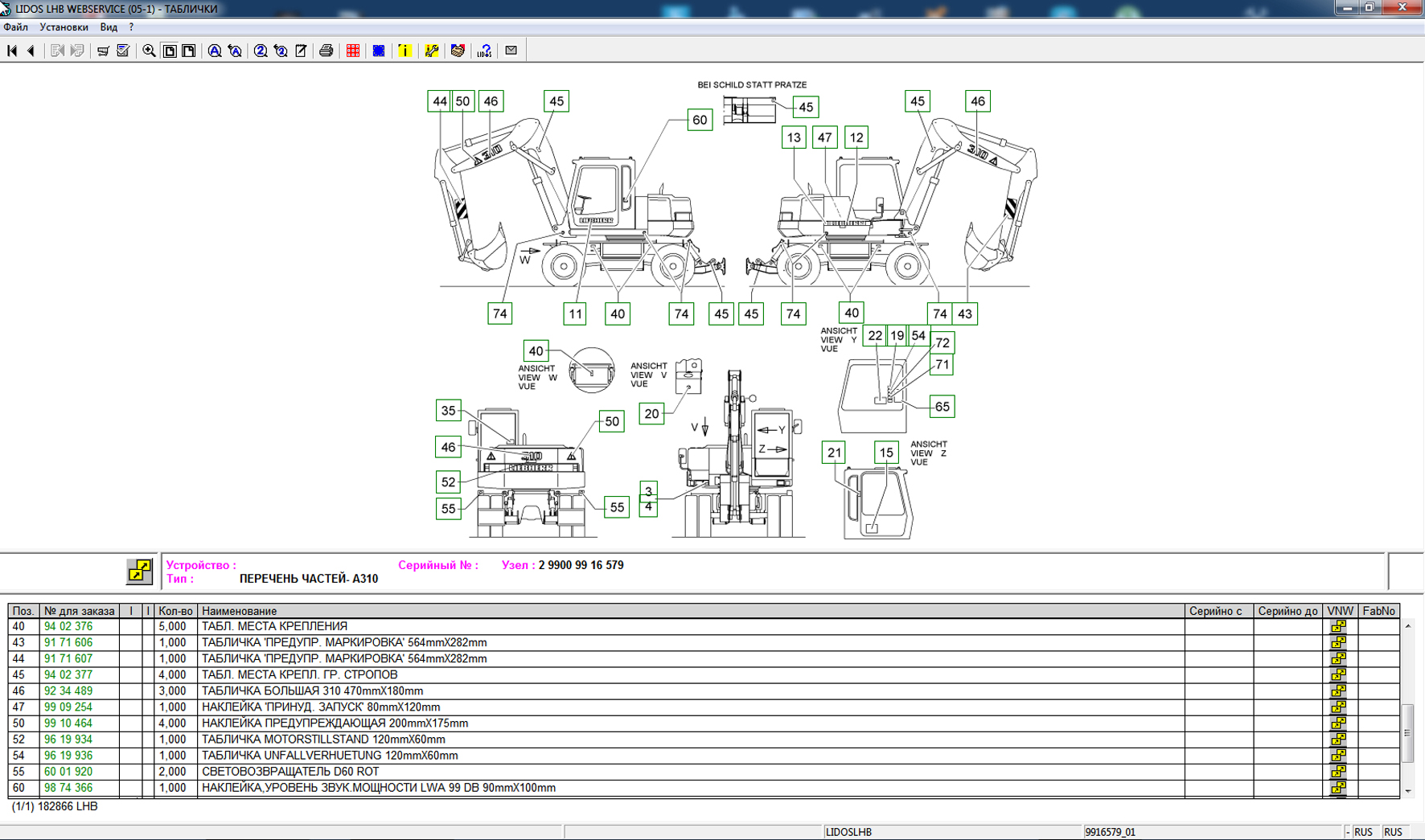This screenshot has height=840, width=1425.
Task: Select position 60 label in diagram
Action: click(x=700, y=120)
